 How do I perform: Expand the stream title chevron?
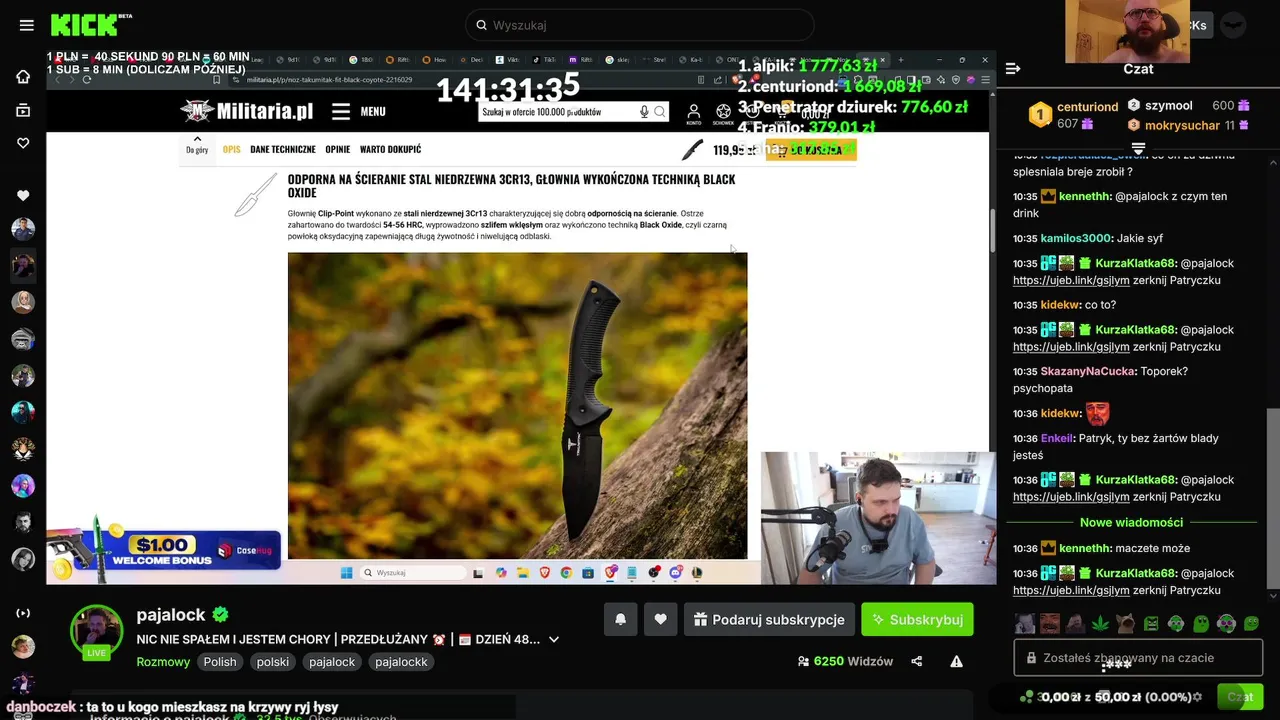click(x=554, y=639)
